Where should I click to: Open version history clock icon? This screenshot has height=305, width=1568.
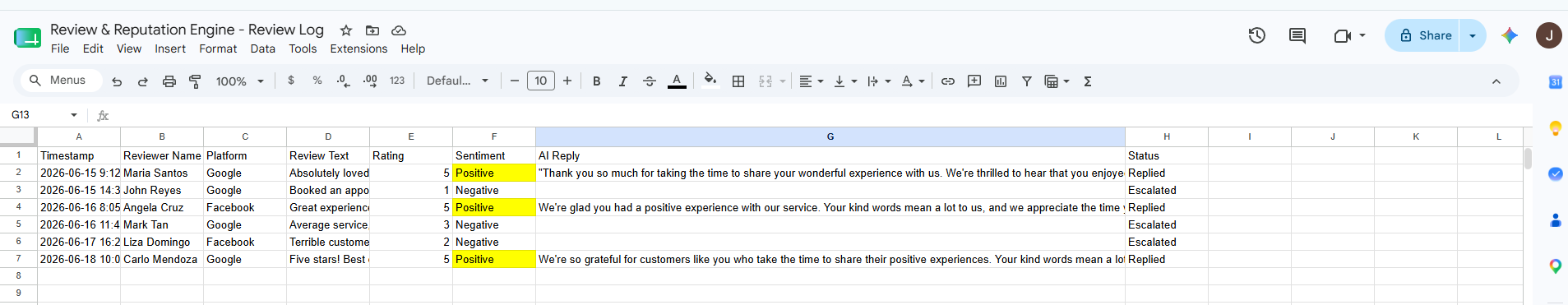pyautogui.click(x=1257, y=35)
